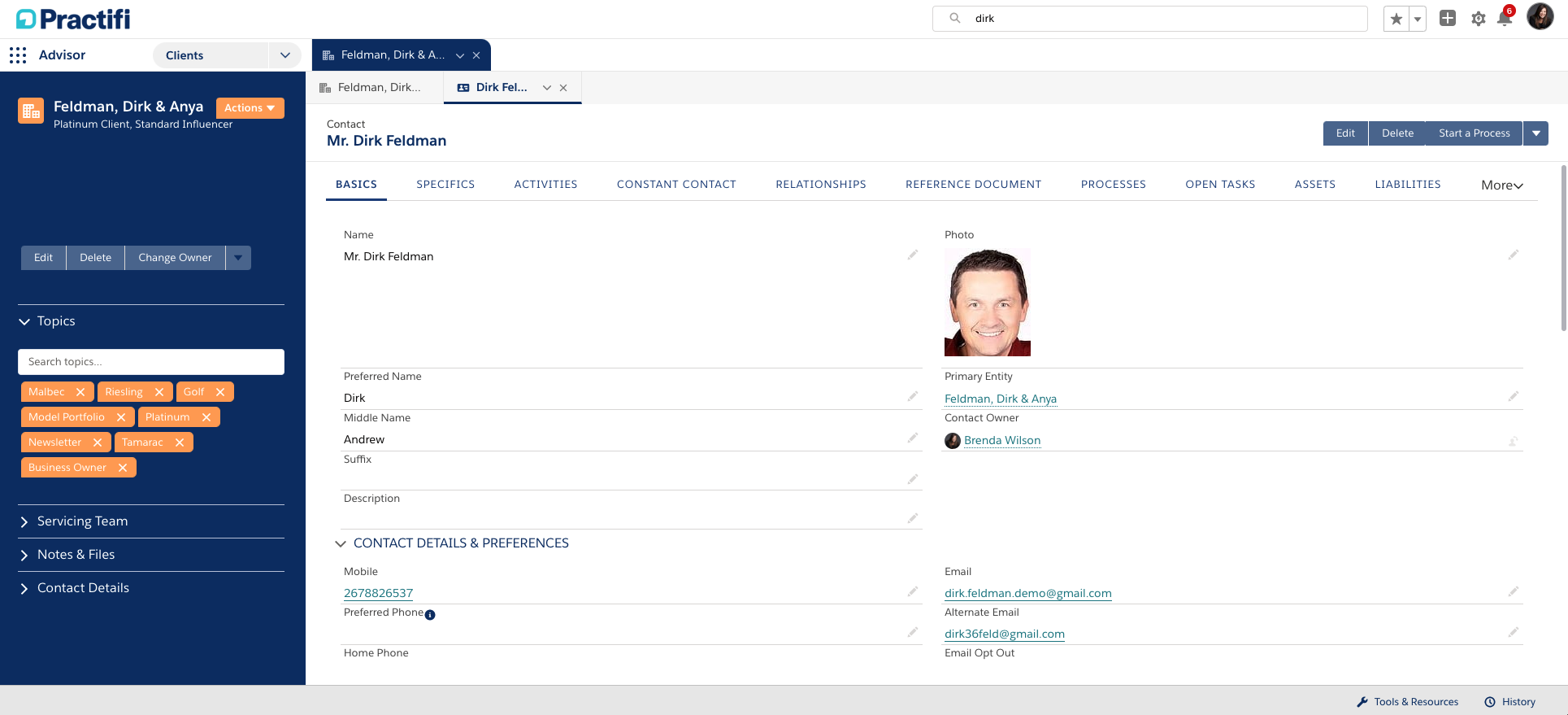Open the Liabilities tab

1407,185
